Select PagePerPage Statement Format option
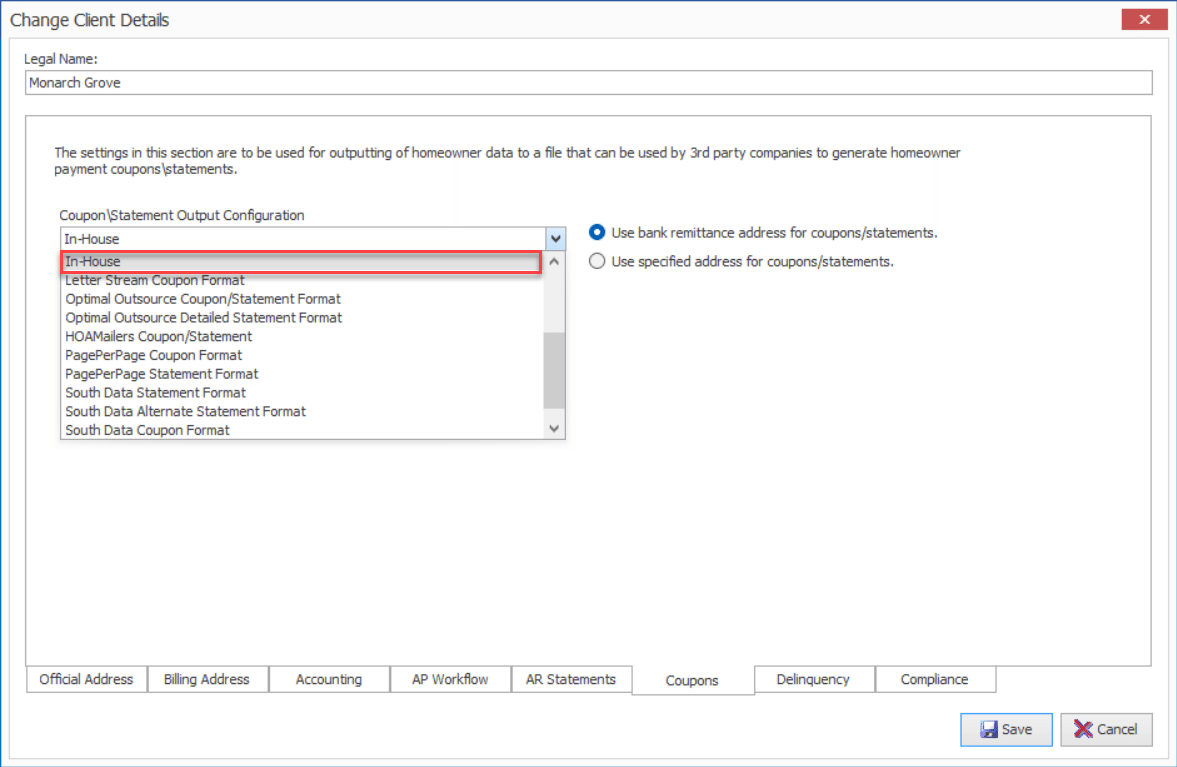The width and height of the screenshot is (1177, 767). click(x=303, y=374)
